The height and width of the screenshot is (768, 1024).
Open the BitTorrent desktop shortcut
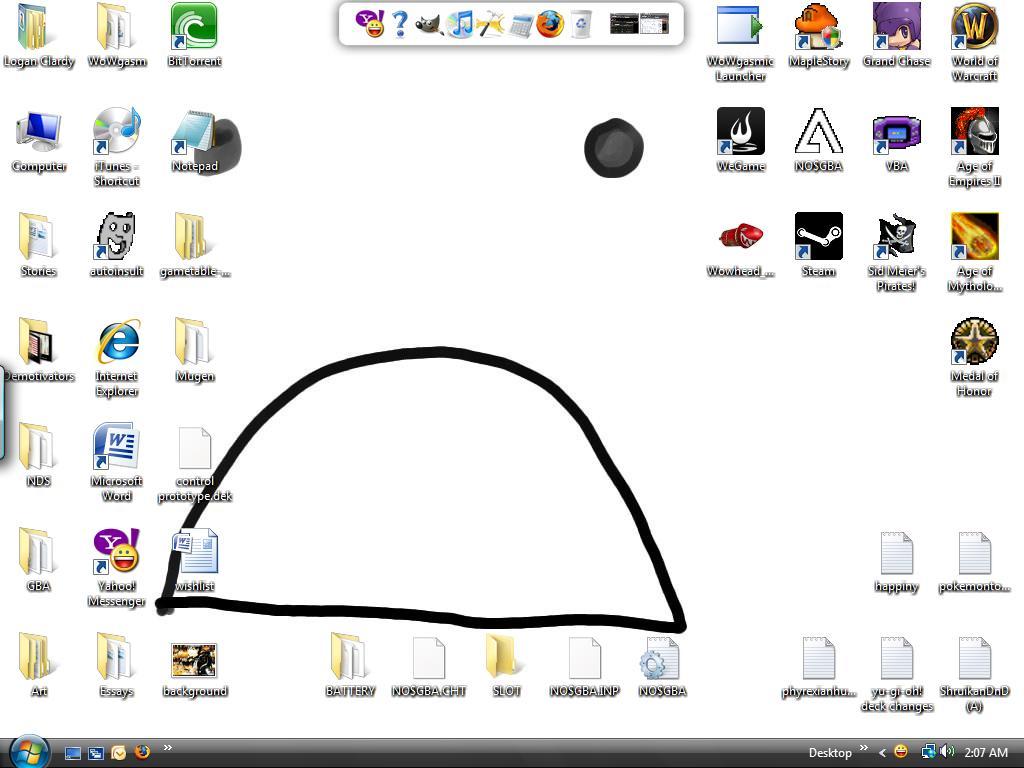(x=194, y=36)
